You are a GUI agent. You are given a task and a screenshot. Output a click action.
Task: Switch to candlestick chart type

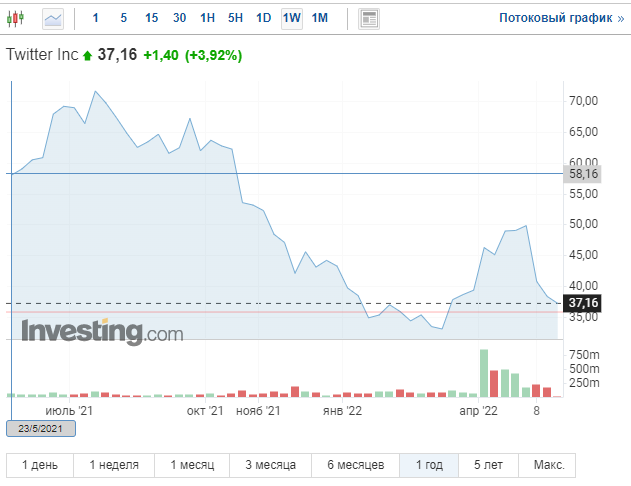tap(15, 19)
